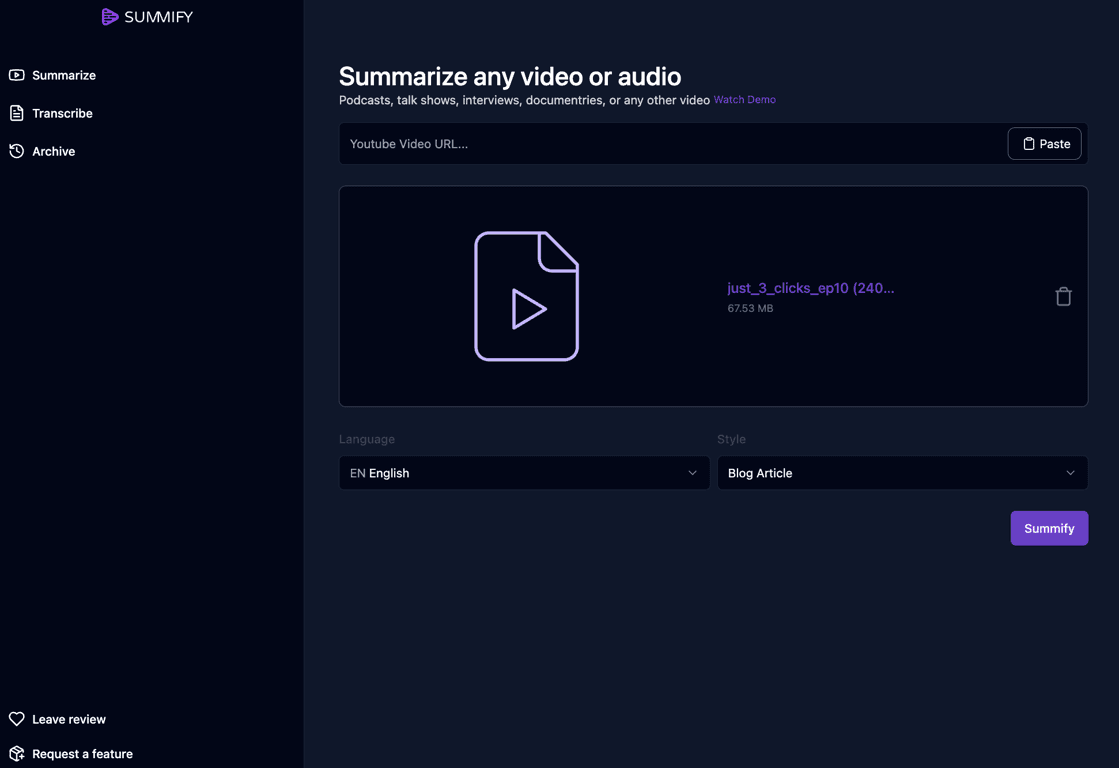Click the just_3_clicks_ep10 file name link

pos(810,288)
